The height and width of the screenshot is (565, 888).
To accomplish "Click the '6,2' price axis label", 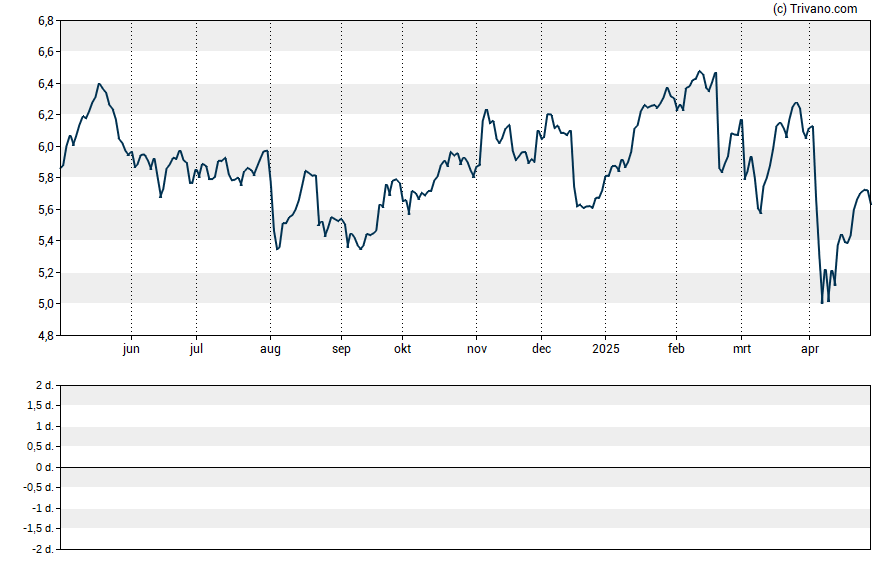I will (x=46, y=115).
